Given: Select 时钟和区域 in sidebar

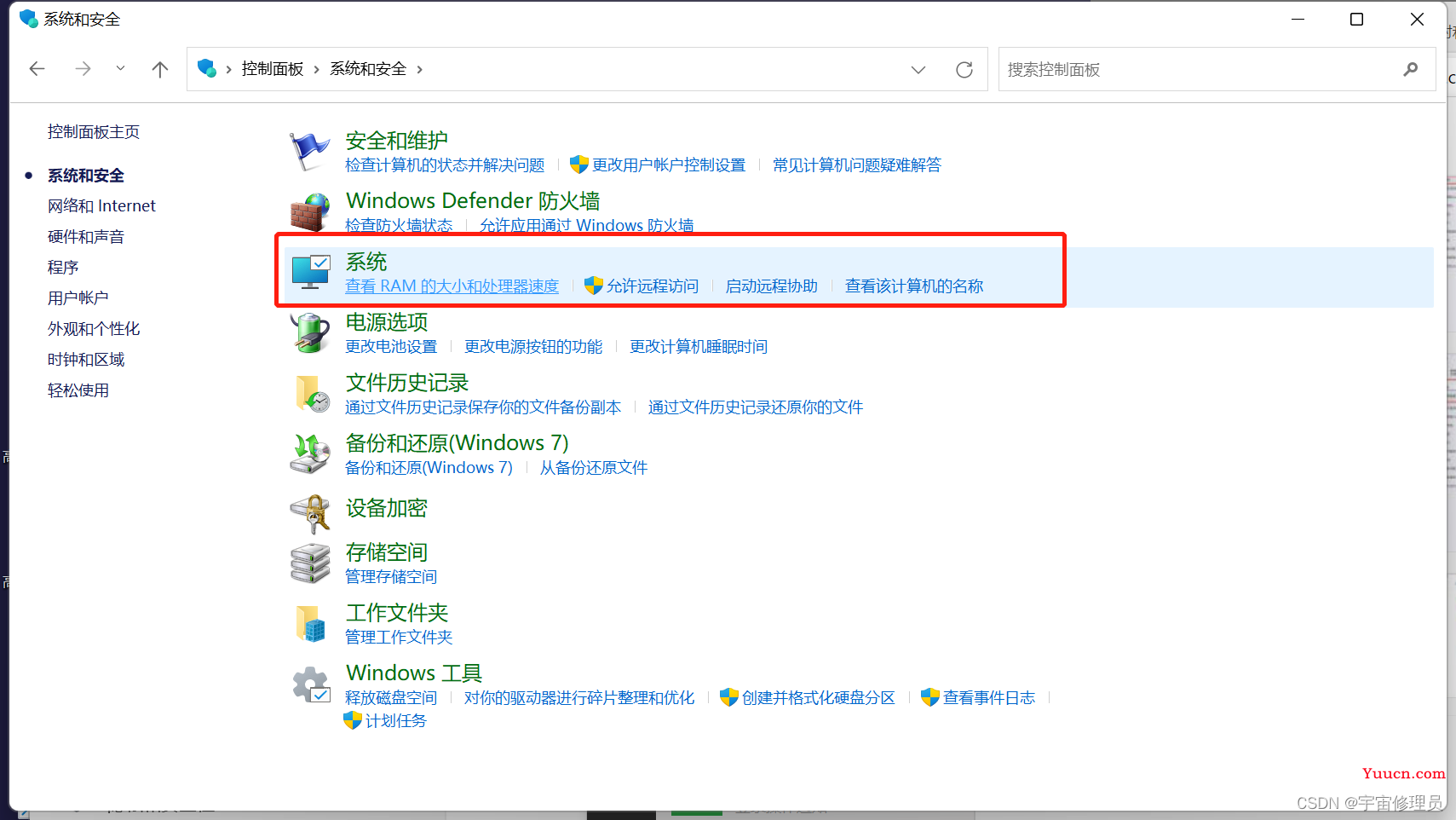Looking at the screenshot, I should click(86, 359).
